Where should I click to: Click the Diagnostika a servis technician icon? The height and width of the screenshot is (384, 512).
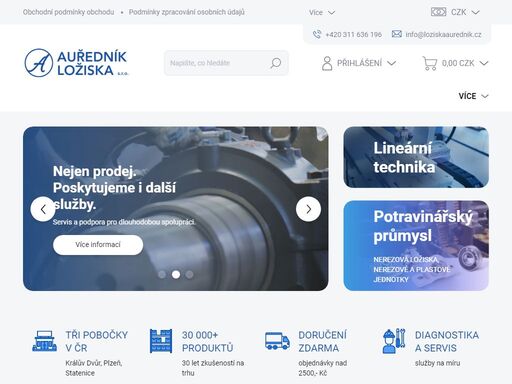point(394,341)
